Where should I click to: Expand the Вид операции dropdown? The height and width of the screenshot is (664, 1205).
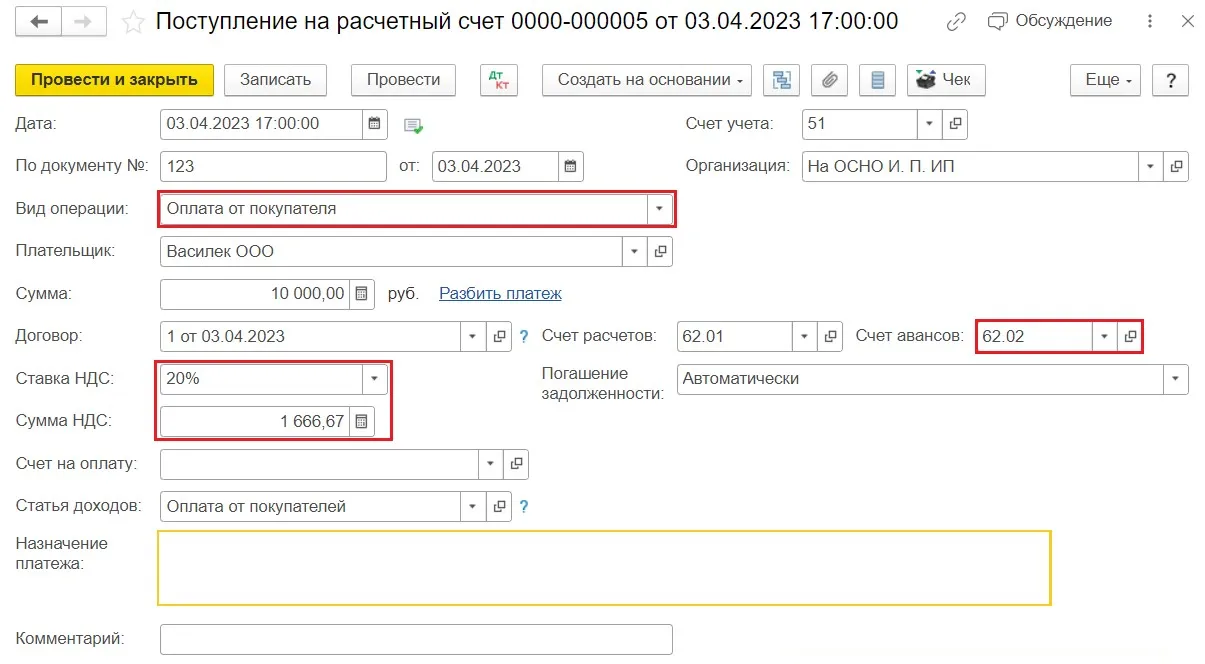(x=659, y=209)
